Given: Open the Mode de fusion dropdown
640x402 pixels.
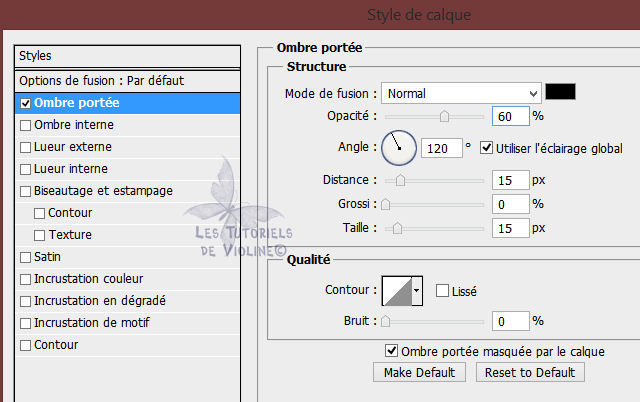Looking at the screenshot, I should [x=460, y=93].
